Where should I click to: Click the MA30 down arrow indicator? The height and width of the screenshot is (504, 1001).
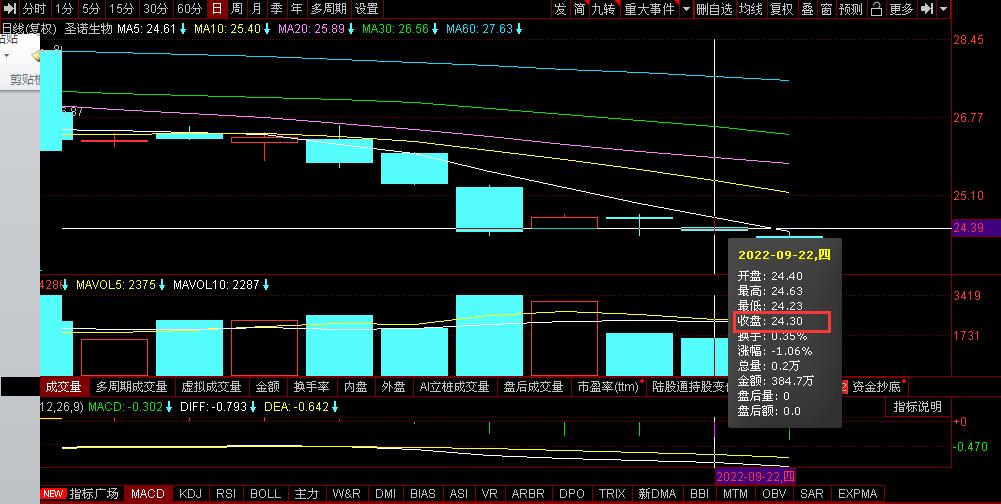[x=435, y=29]
